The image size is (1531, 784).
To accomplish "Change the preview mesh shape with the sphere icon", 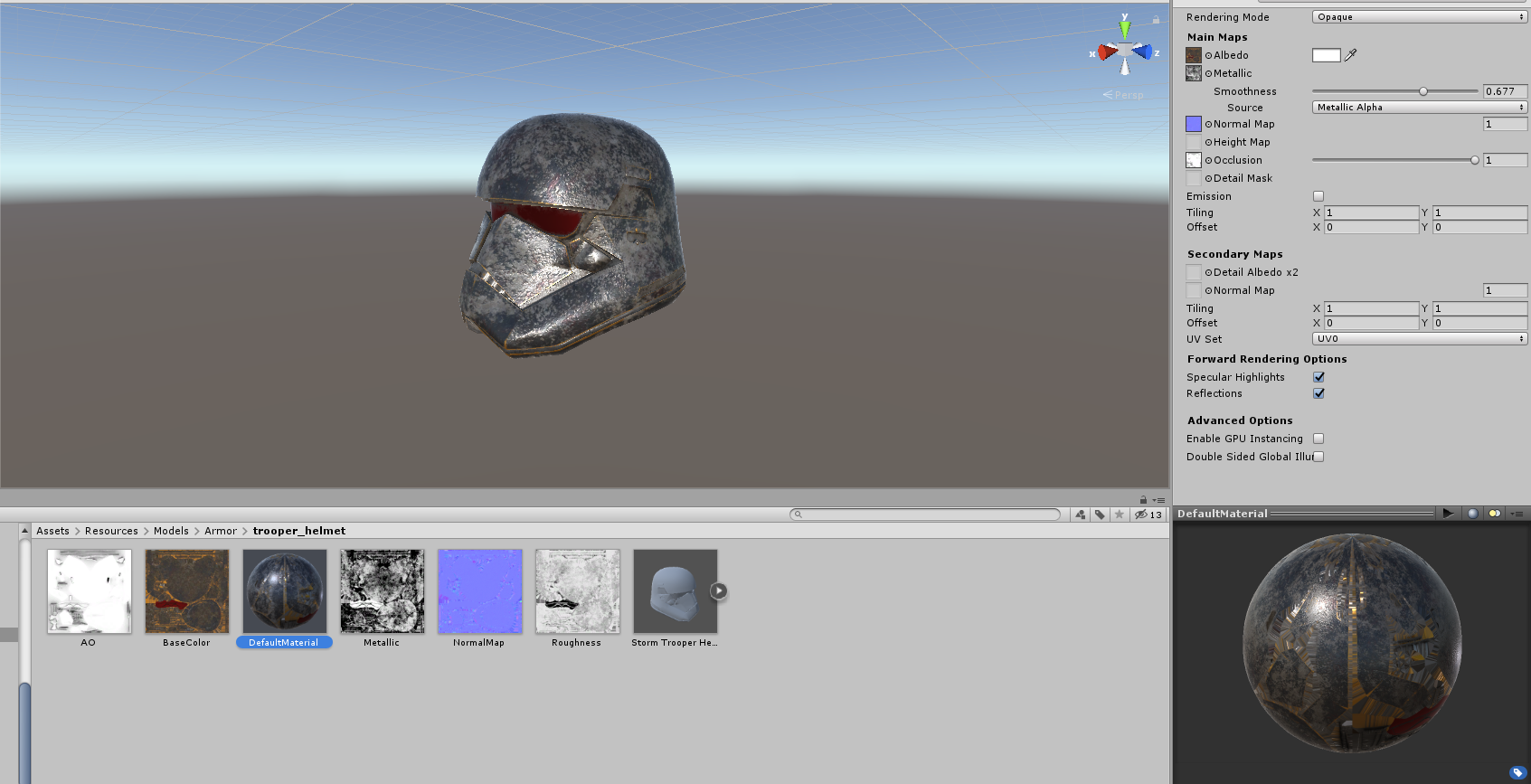I will [x=1472, y=514].
